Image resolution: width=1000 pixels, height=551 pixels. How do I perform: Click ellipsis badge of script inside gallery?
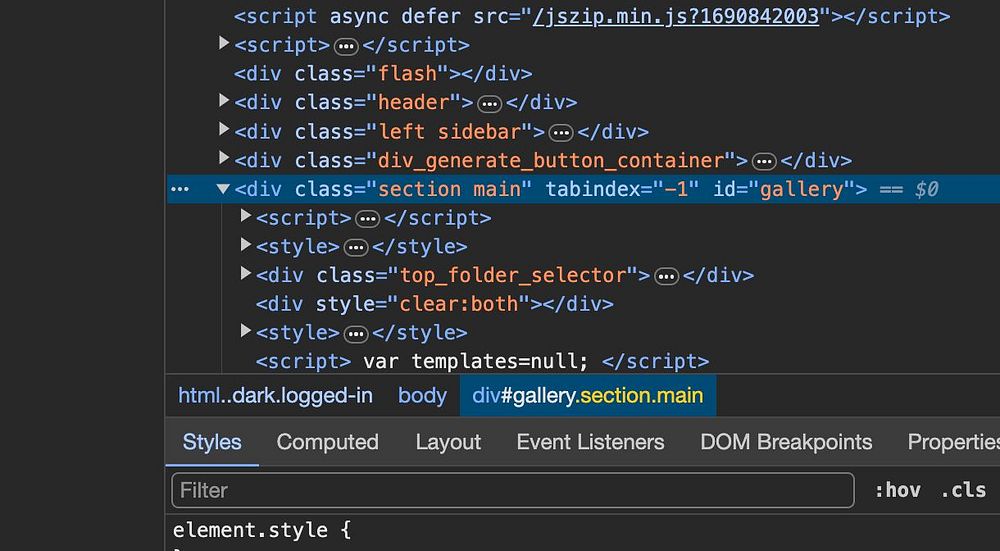point(367,219)
